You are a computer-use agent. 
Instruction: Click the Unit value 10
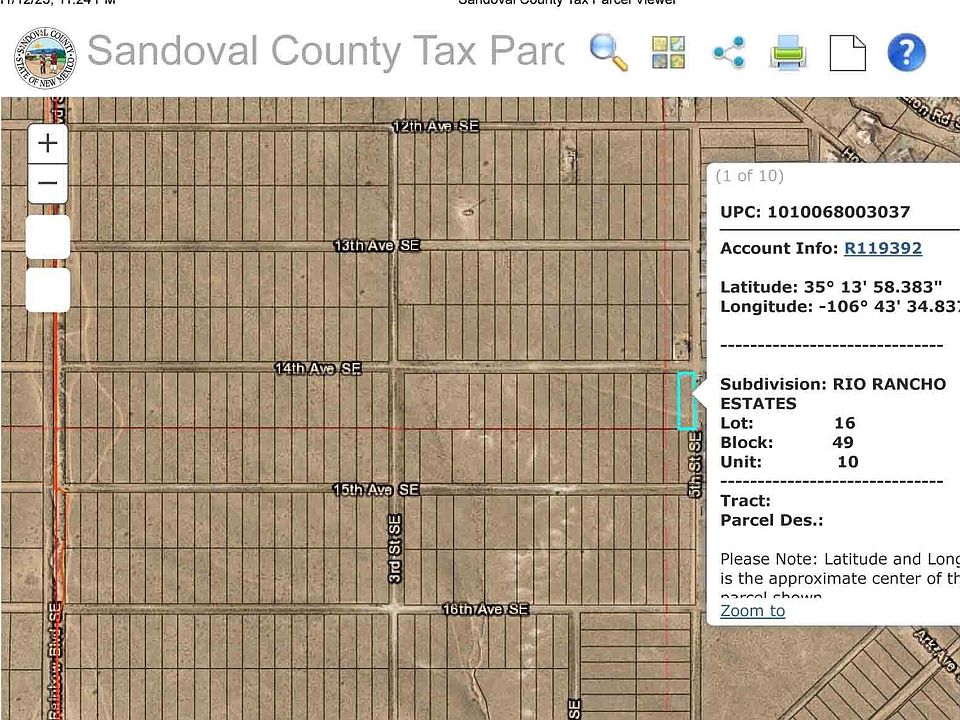tap(847, 462)
